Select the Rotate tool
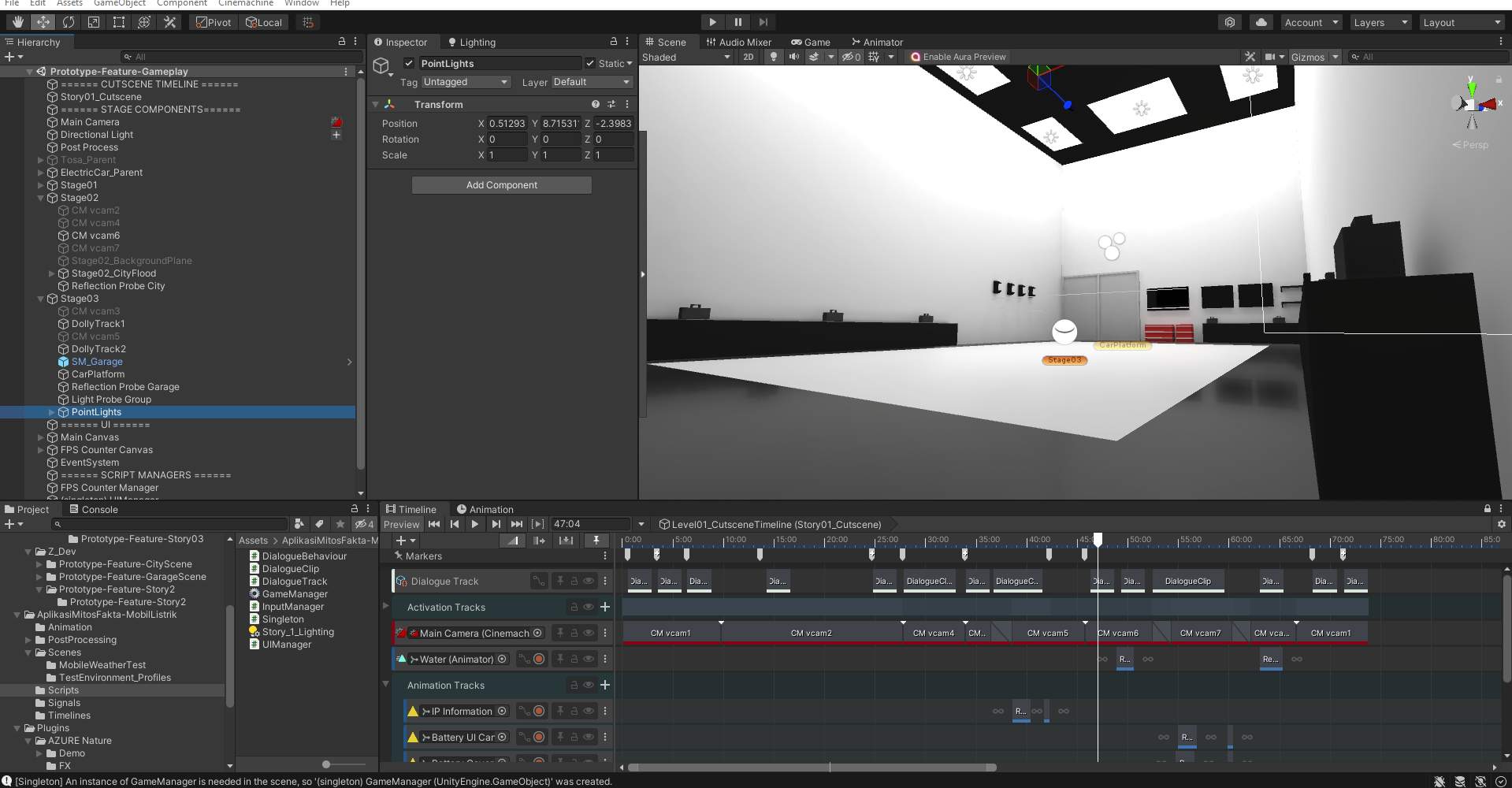This screenshot has width=1512, height=788. click(x=69, y=22)
